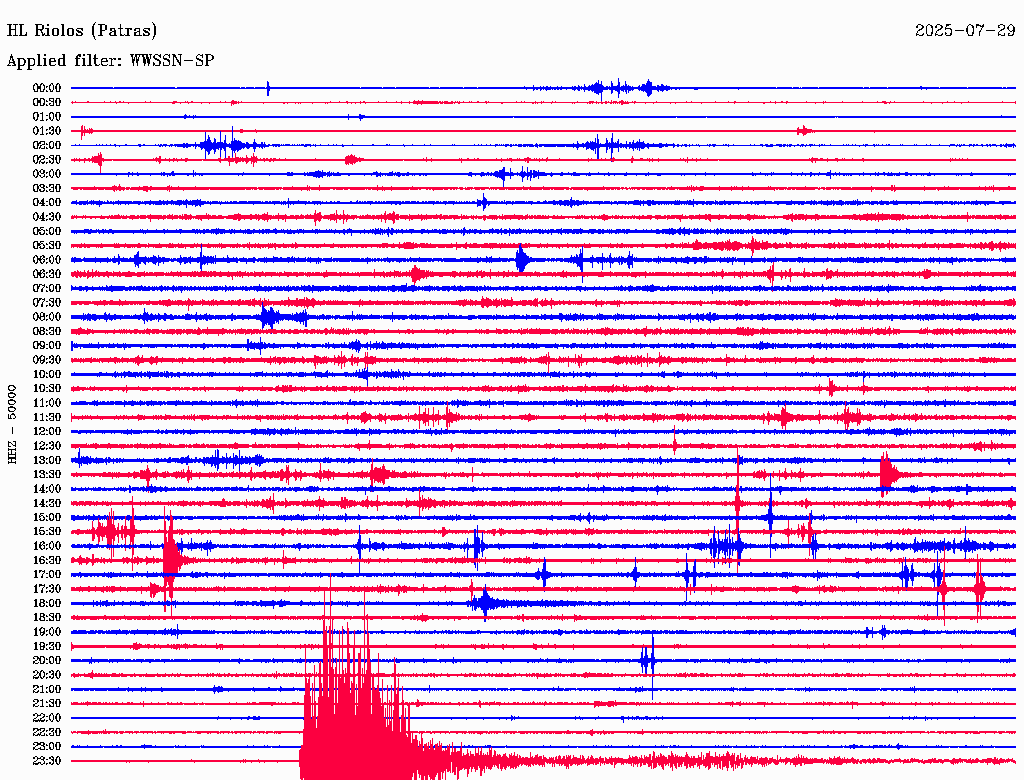
Task: Click the '00:00' time label
Action: (47, 88)
